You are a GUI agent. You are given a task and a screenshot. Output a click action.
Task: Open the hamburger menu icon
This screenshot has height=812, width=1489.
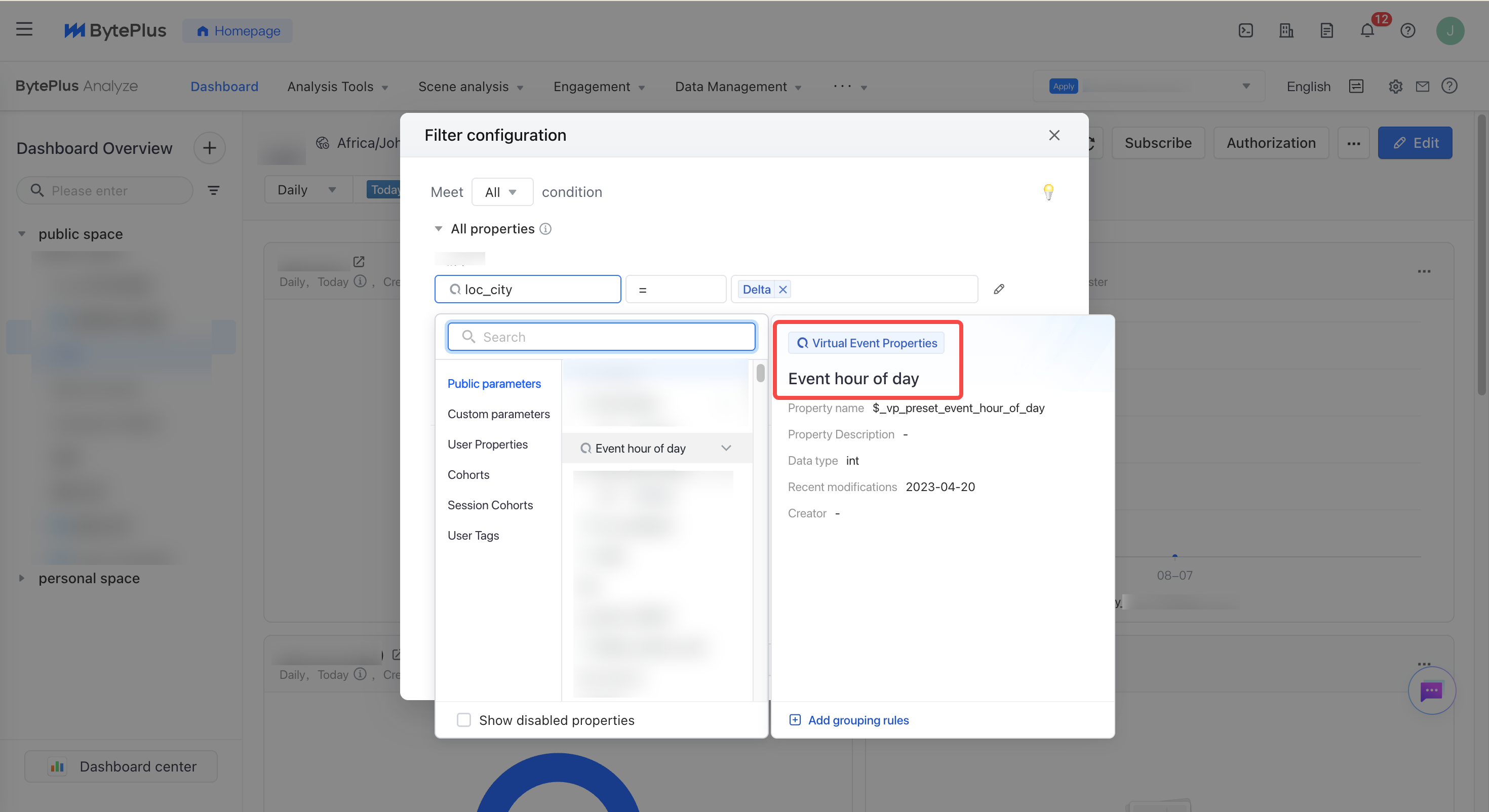click(24, 29)
